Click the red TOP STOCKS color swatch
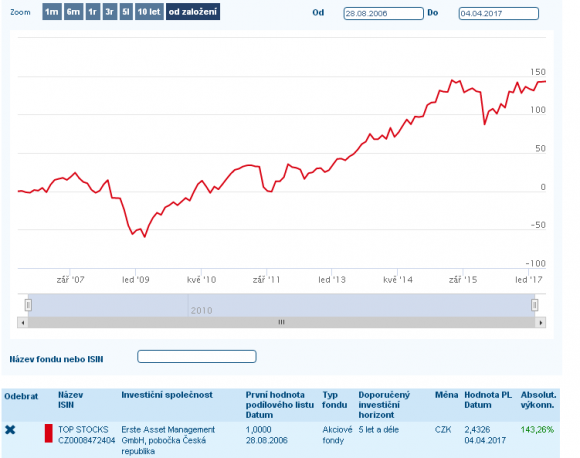 click(x=48, y=434)
